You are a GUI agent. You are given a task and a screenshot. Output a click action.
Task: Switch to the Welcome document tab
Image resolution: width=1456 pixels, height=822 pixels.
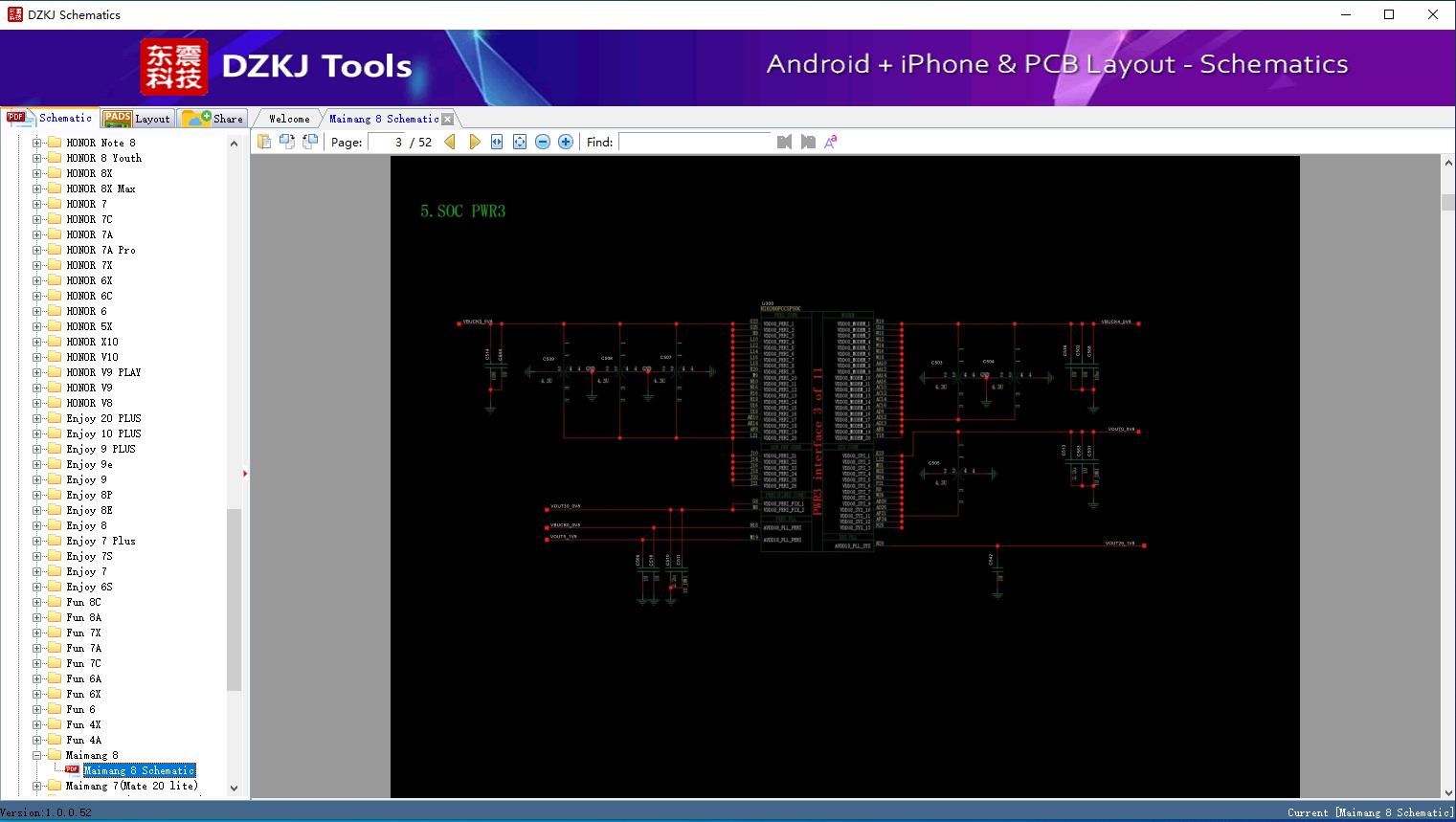click(x=289, y=119)
